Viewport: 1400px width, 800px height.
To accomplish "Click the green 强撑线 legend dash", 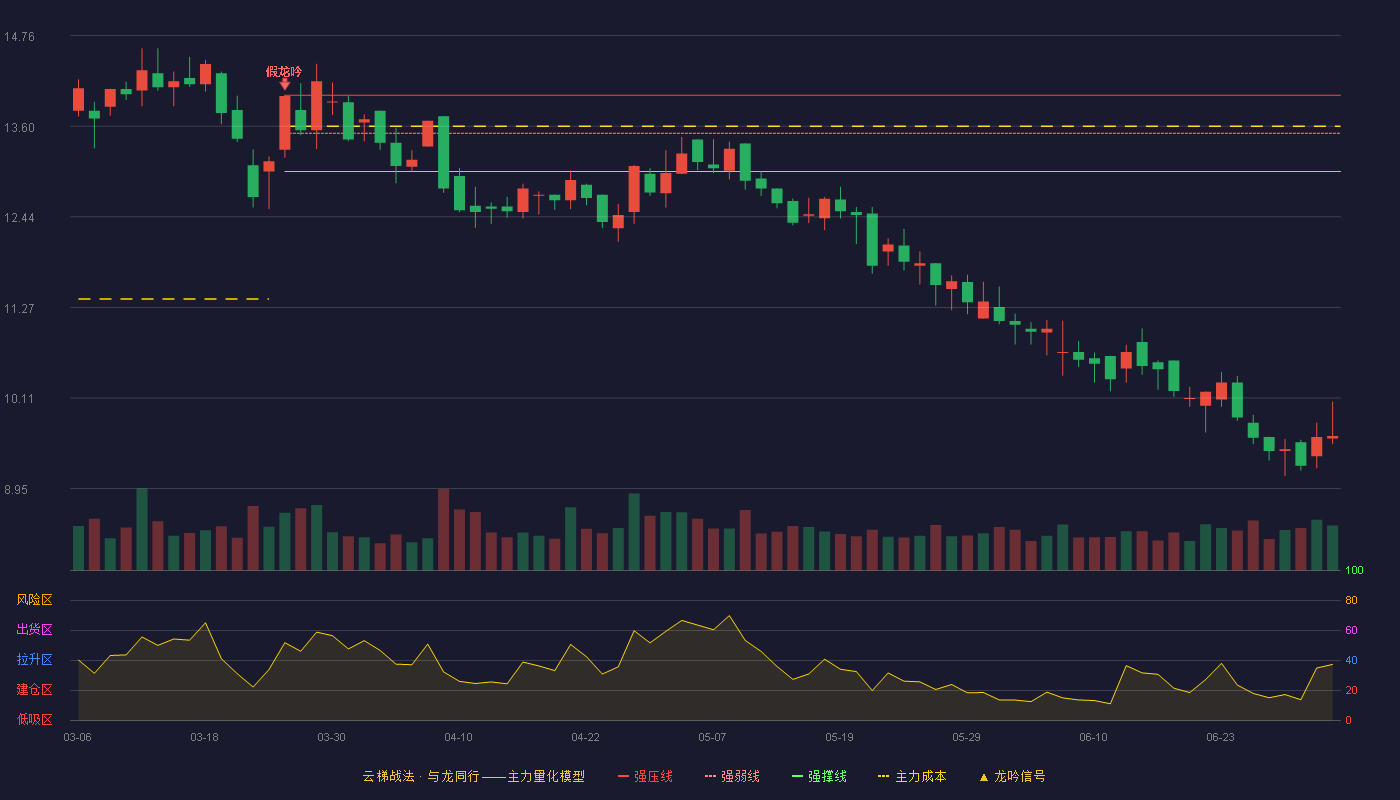I will (798, 777).
